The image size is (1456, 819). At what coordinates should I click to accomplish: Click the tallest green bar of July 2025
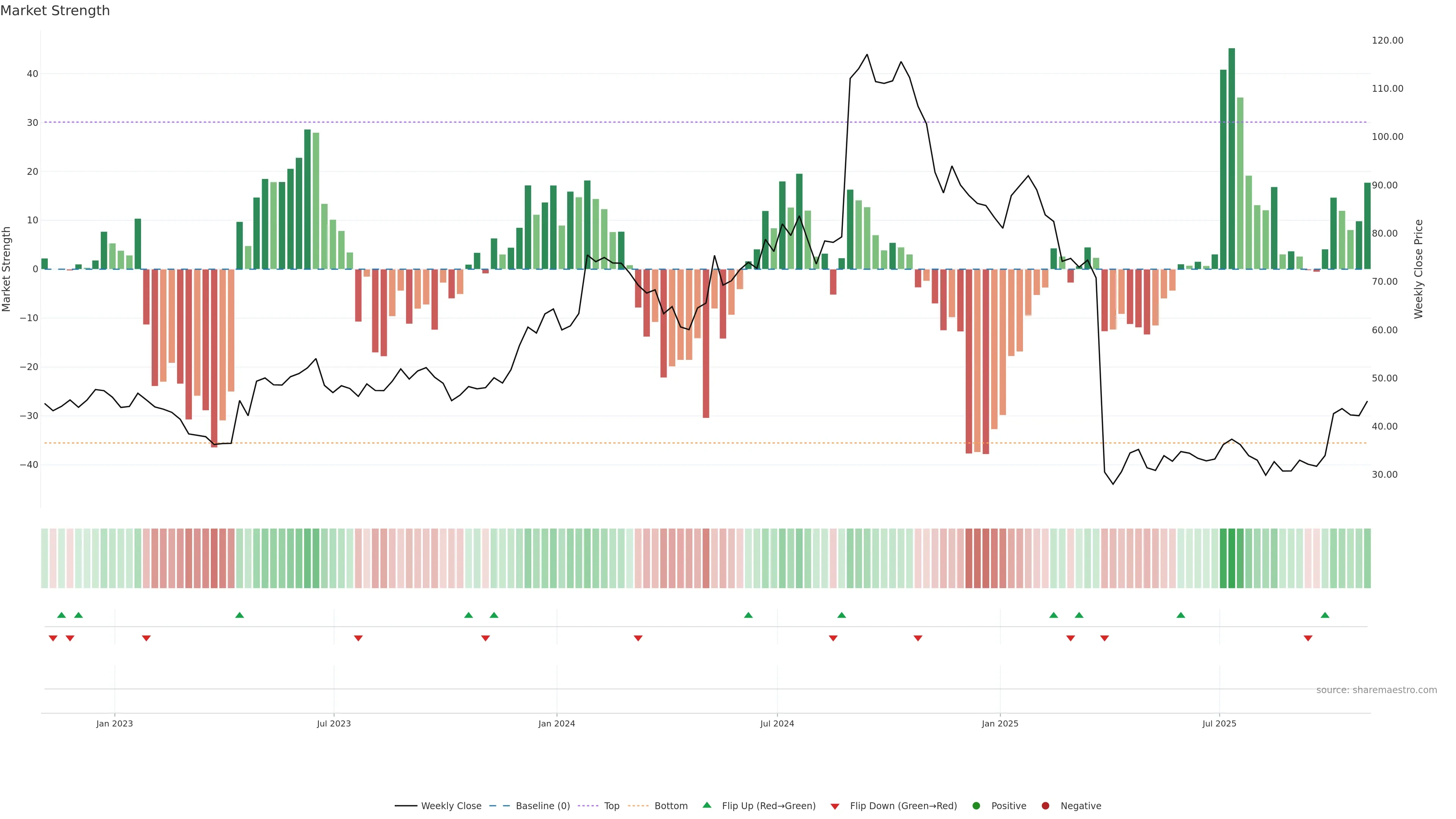[1232, 158]
